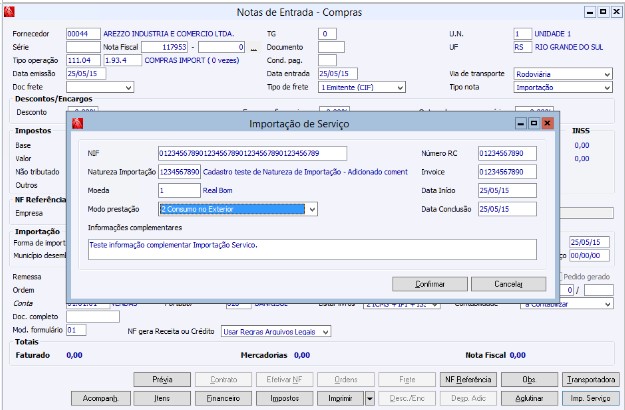Screen dimensions: 625x410
Task: Click the Tipo operação 111.04 field
Action: pos(83,60)
